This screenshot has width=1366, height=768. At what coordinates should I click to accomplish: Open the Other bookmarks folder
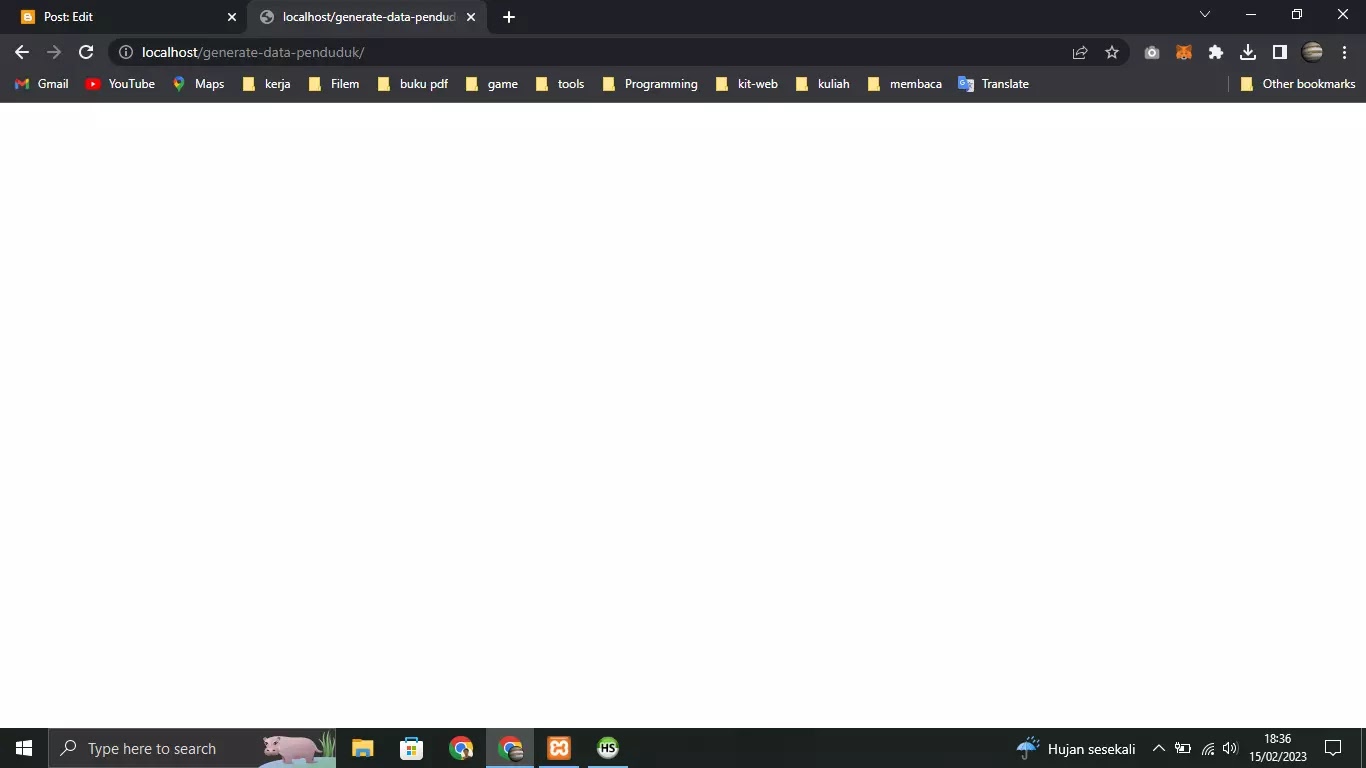pyautogui.click(x=1298, y=84)
